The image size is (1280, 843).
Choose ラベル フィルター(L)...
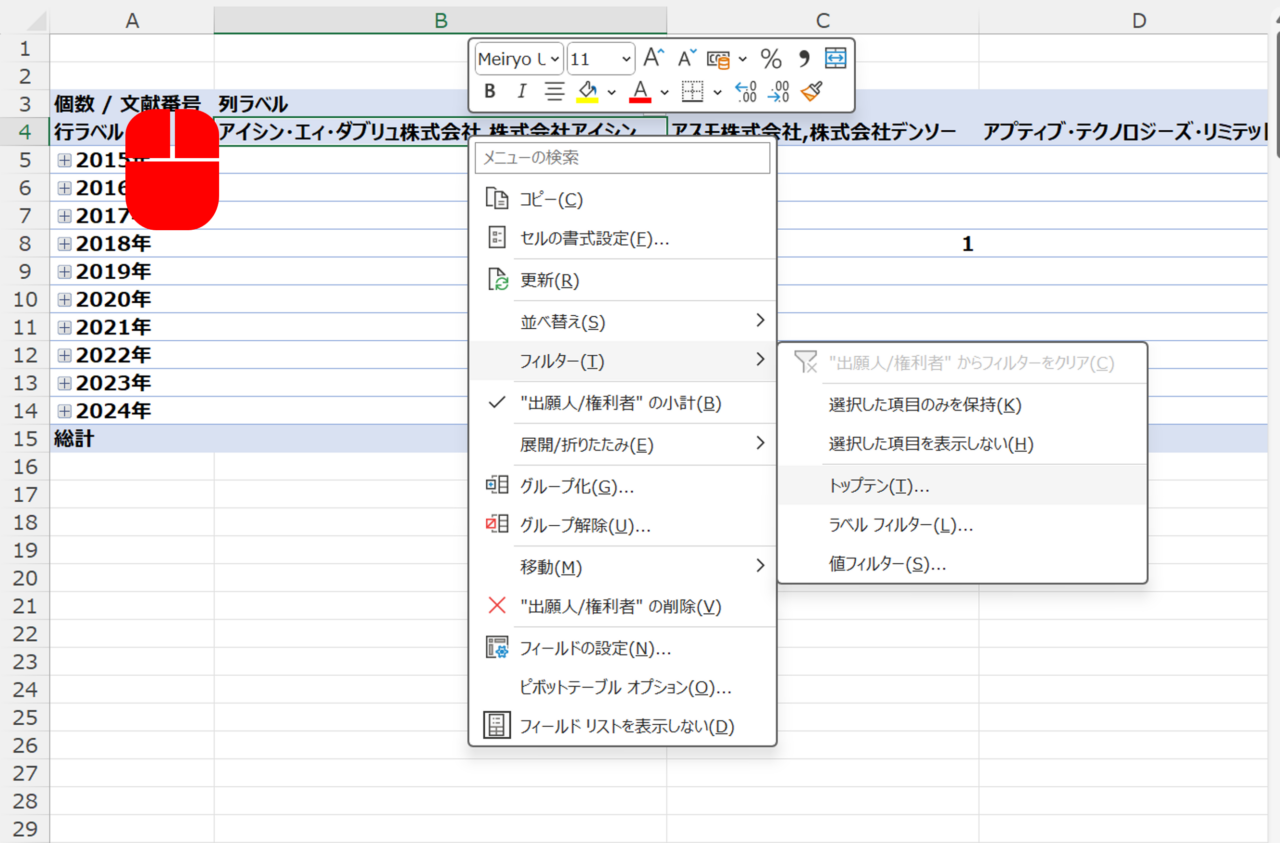pyautogui.click(x=962, y=524)
